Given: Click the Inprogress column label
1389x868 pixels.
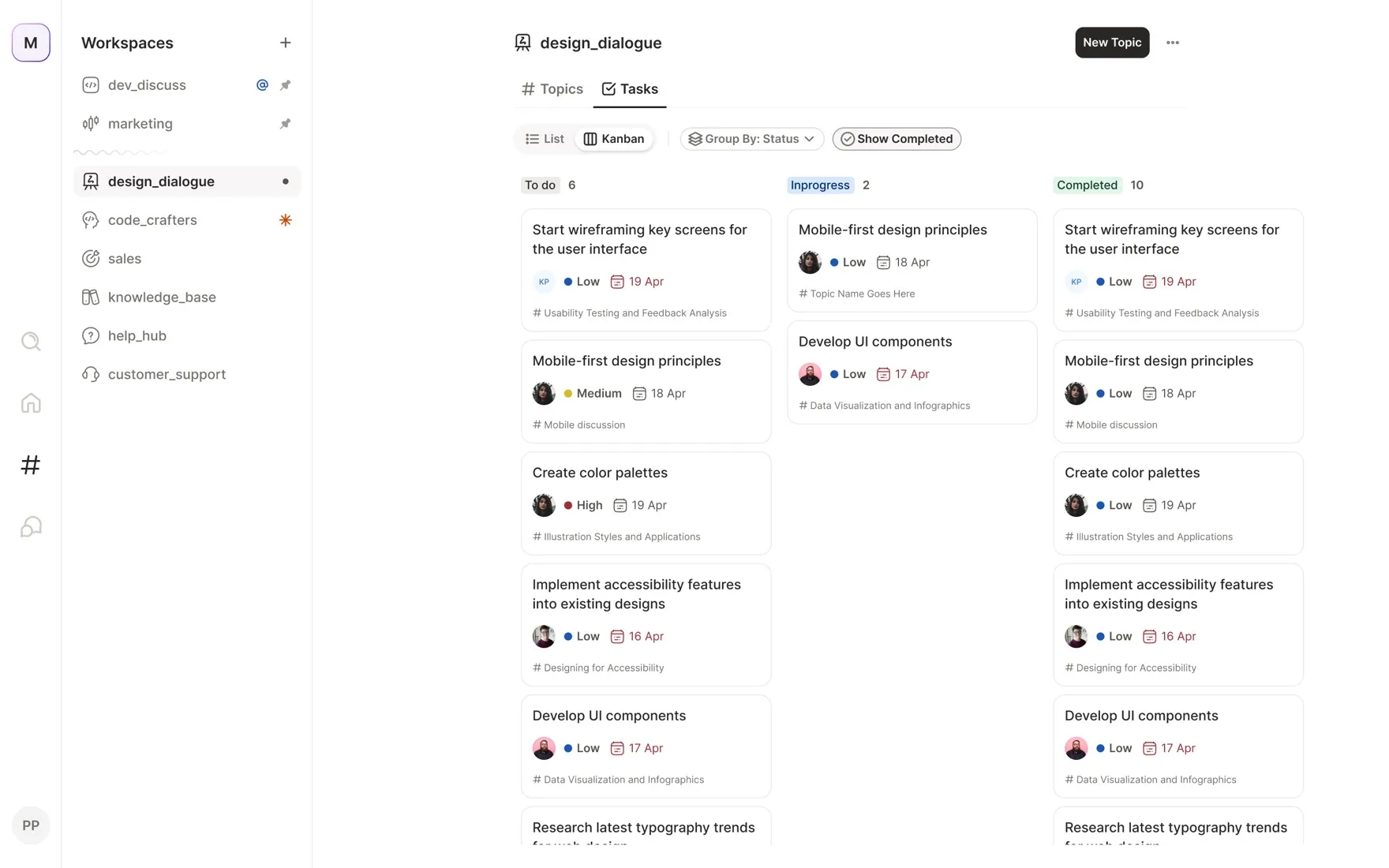Looking at the screenshot, I should click(820, 185).
